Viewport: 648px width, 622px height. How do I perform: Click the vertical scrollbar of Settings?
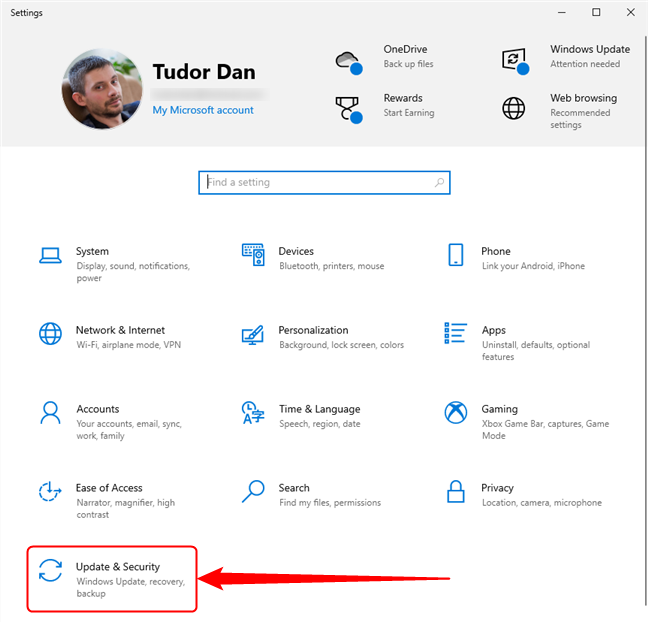pyautogui.click(x=646, y=320)
